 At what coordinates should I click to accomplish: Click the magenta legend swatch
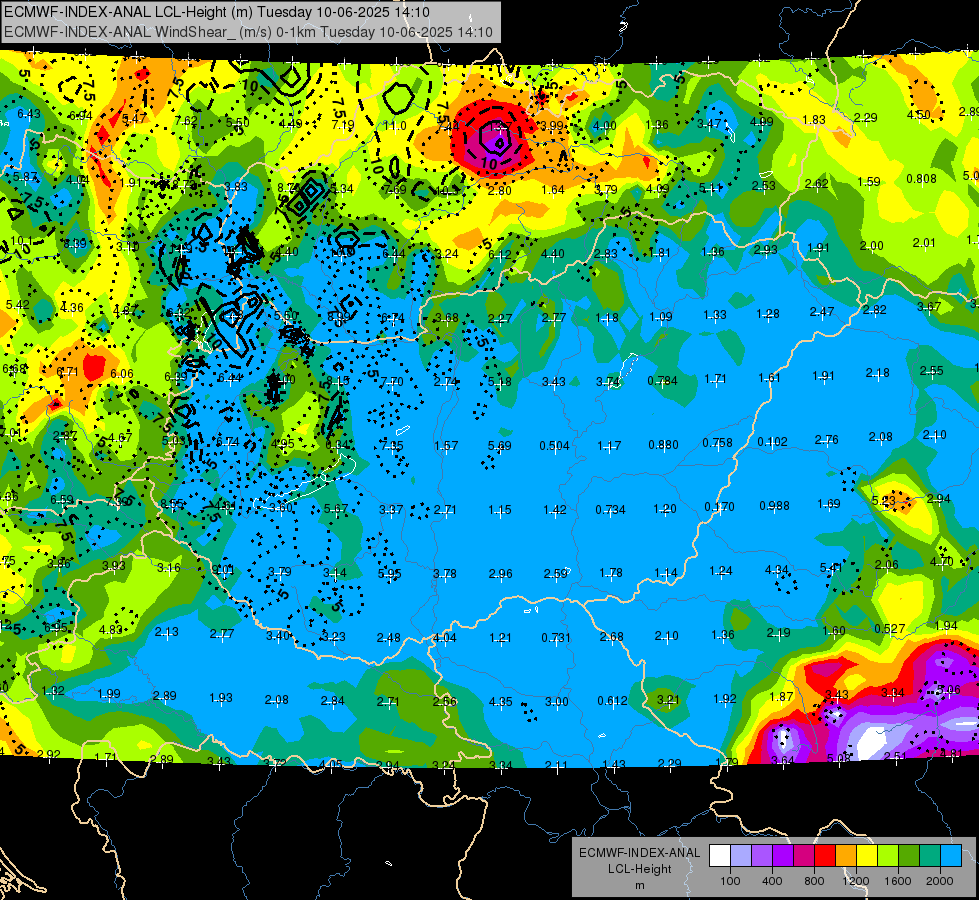point(804,855)
